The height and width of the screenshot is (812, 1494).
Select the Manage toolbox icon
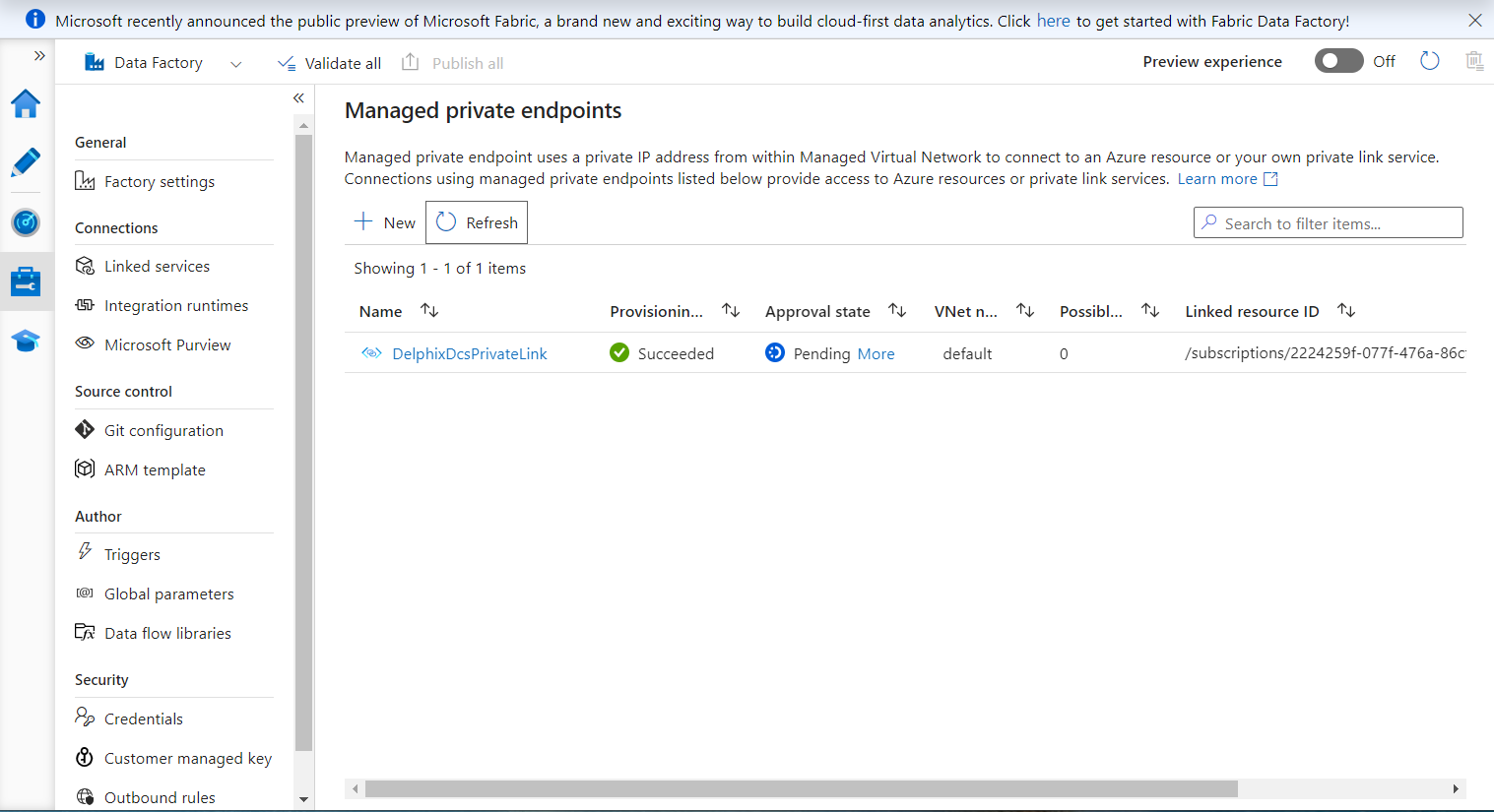pos(26,281)
